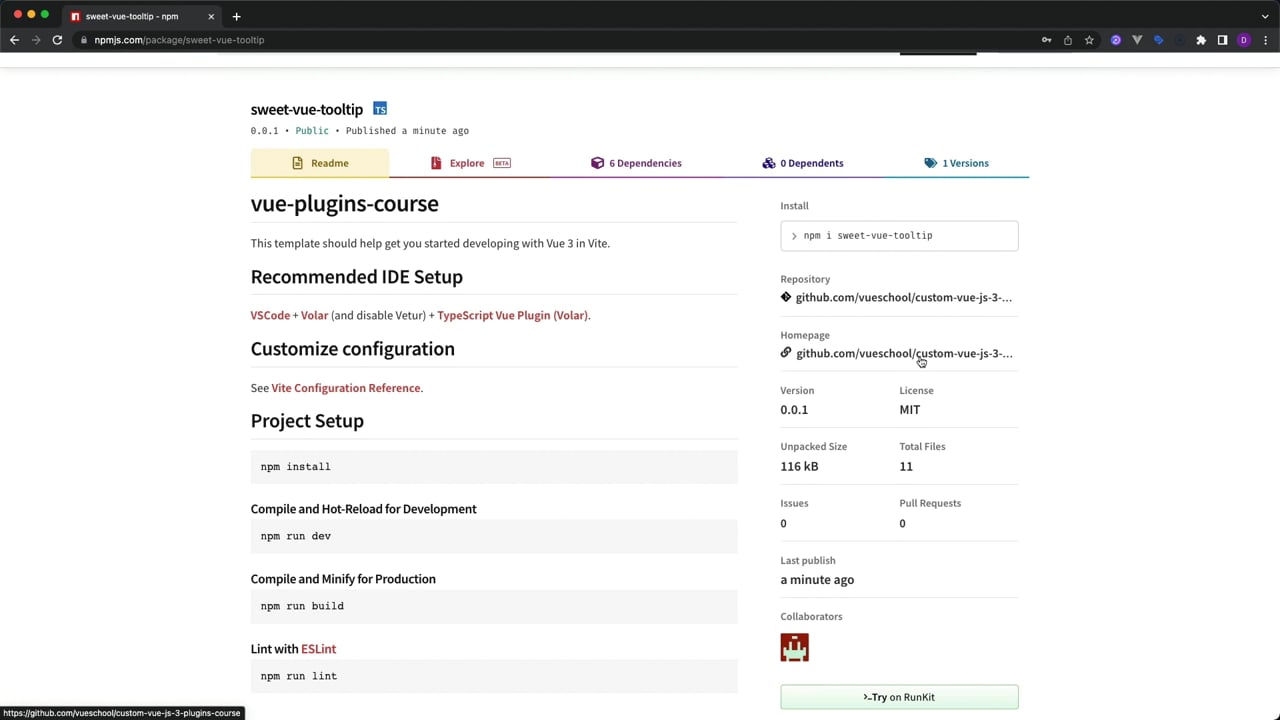Open the 0 Dependents tab
The height and width of the screenshot is (720, 1280).
click(x=803, y=163)
